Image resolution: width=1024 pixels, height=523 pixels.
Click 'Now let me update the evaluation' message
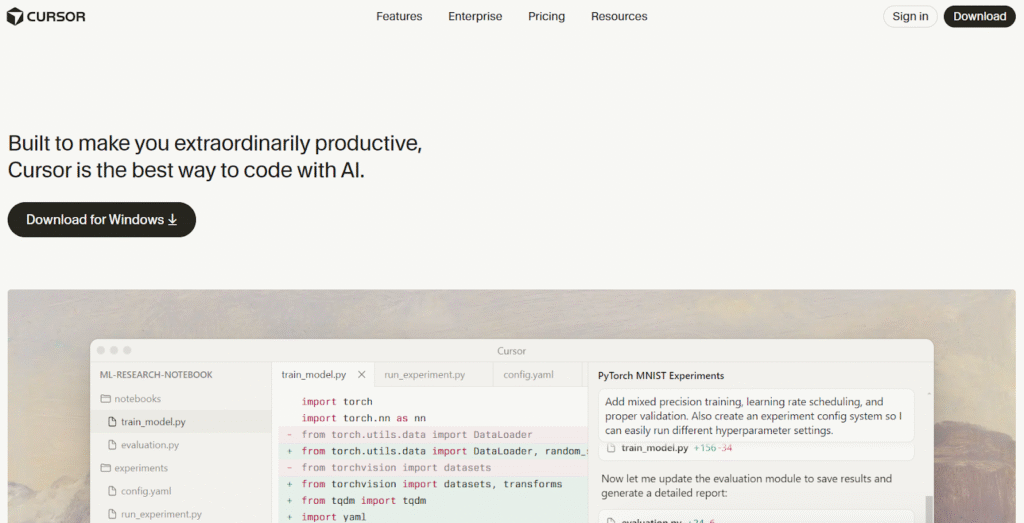(x=746, y=486)
